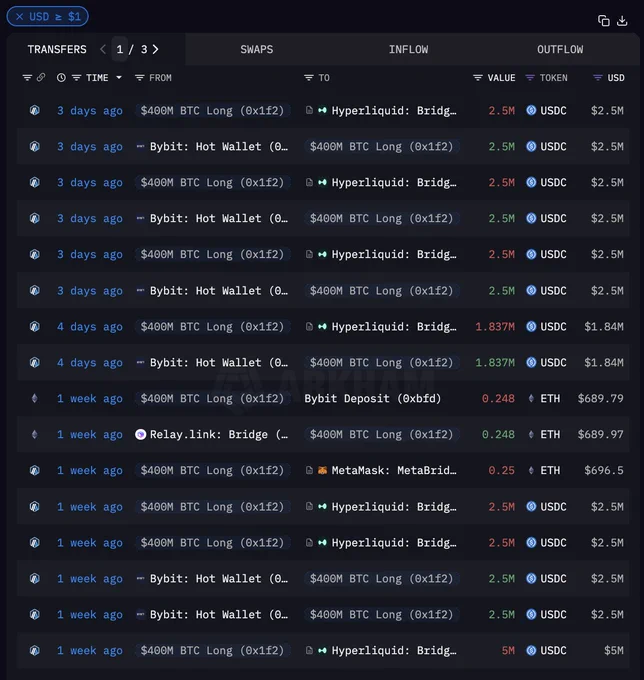
Task: Go to the previous transfers page
Action: 103,49
